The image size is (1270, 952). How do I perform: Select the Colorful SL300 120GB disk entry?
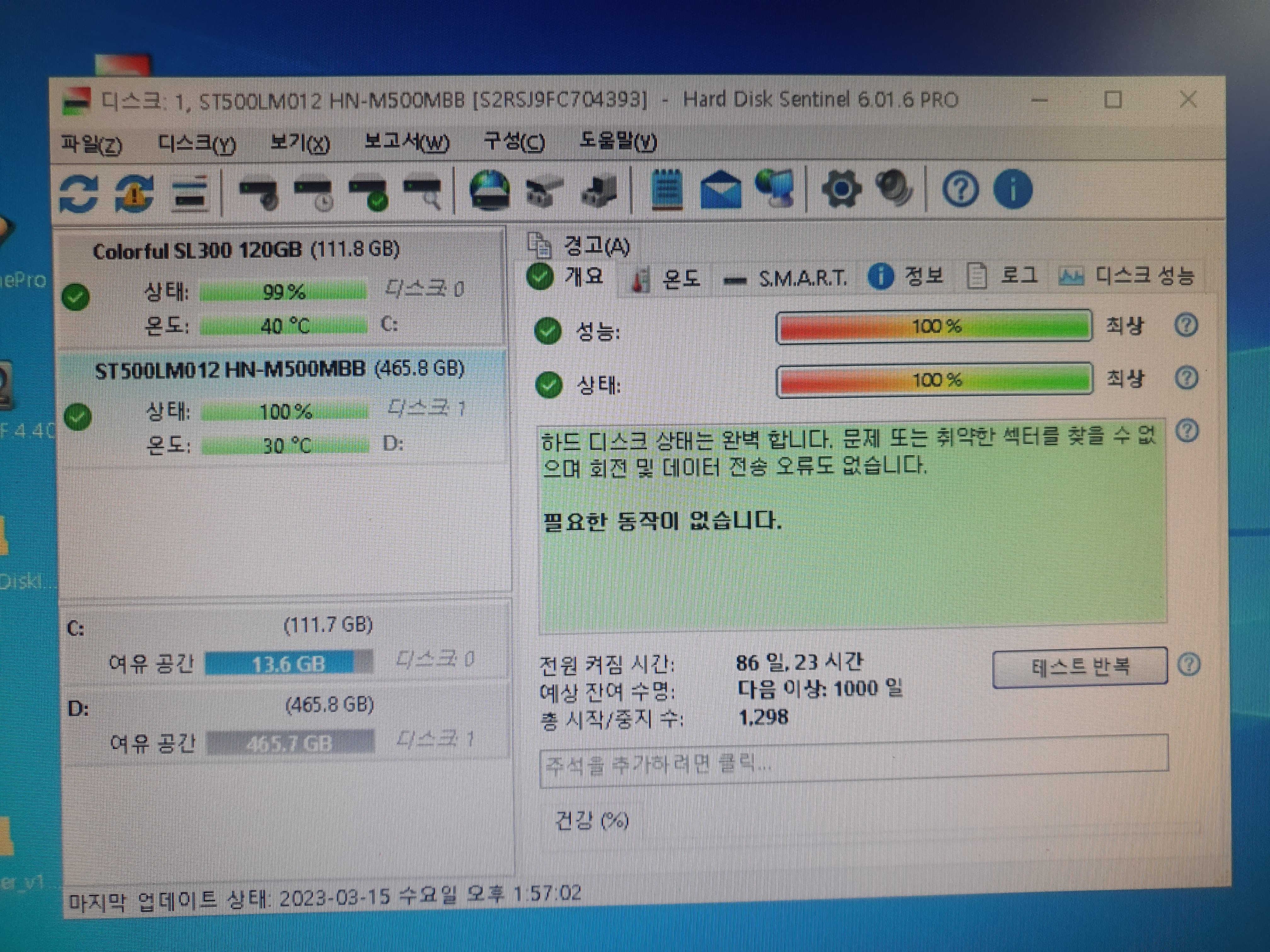[x=281, y=287]
